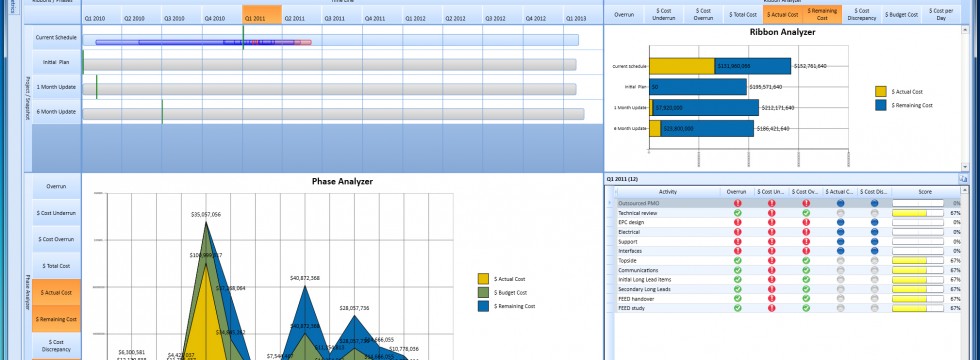Click Outsourced PMO red Overrun alert icon
This screenshot has width=980, height=360.
[738, 203]
